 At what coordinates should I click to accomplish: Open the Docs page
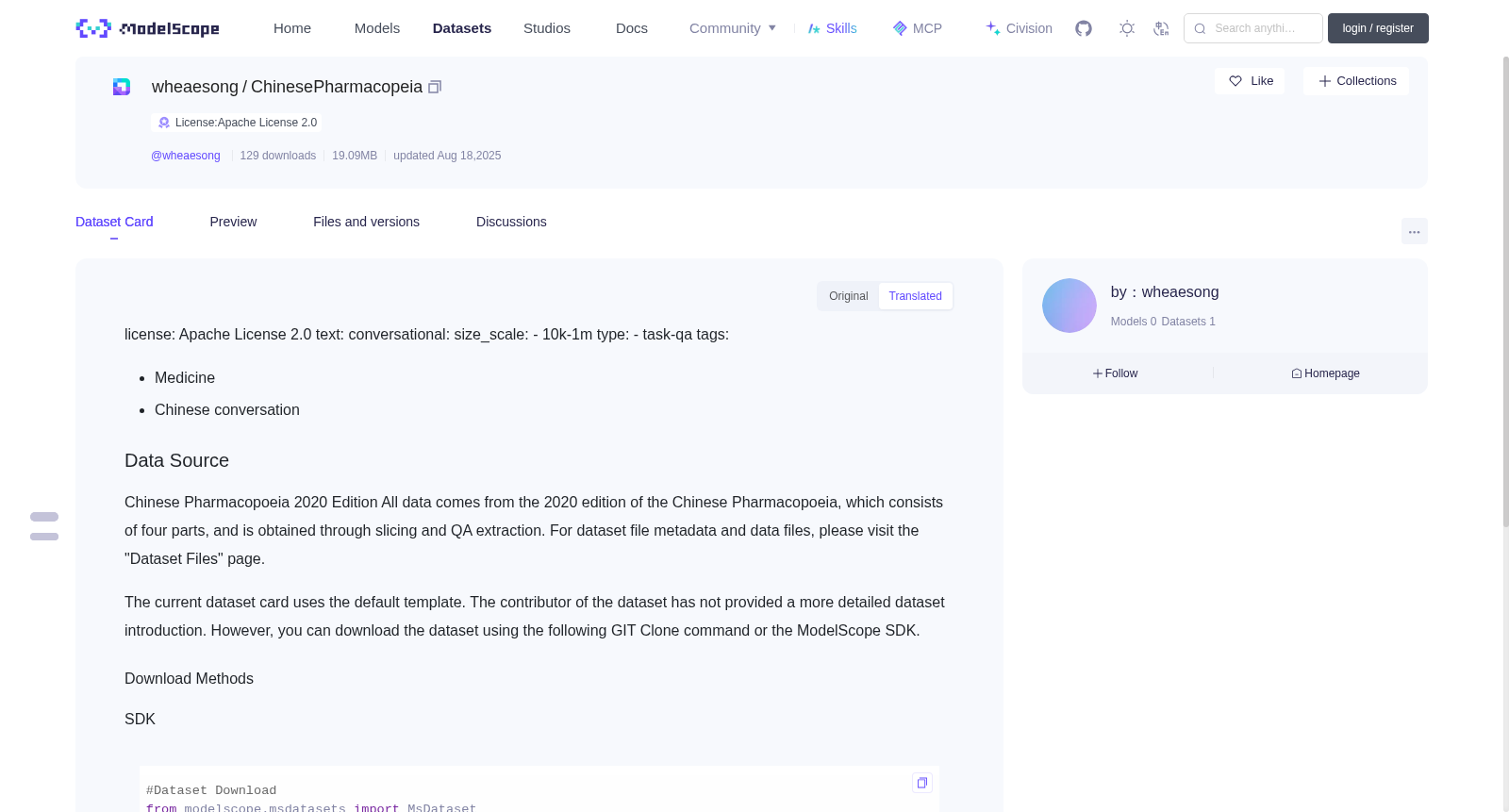click(x=632, y=28)
